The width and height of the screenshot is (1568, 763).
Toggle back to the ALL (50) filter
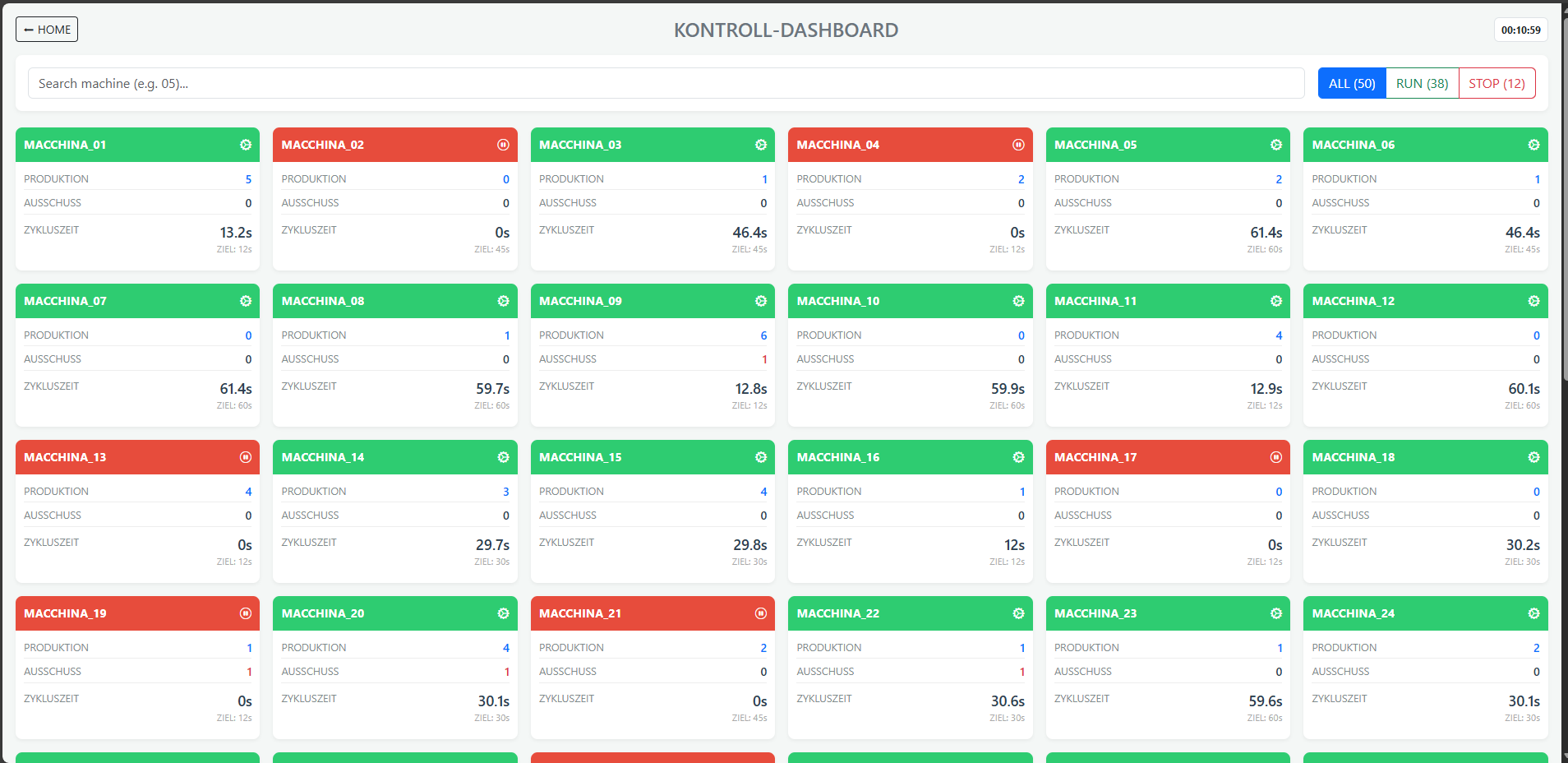click(1351, 83)
